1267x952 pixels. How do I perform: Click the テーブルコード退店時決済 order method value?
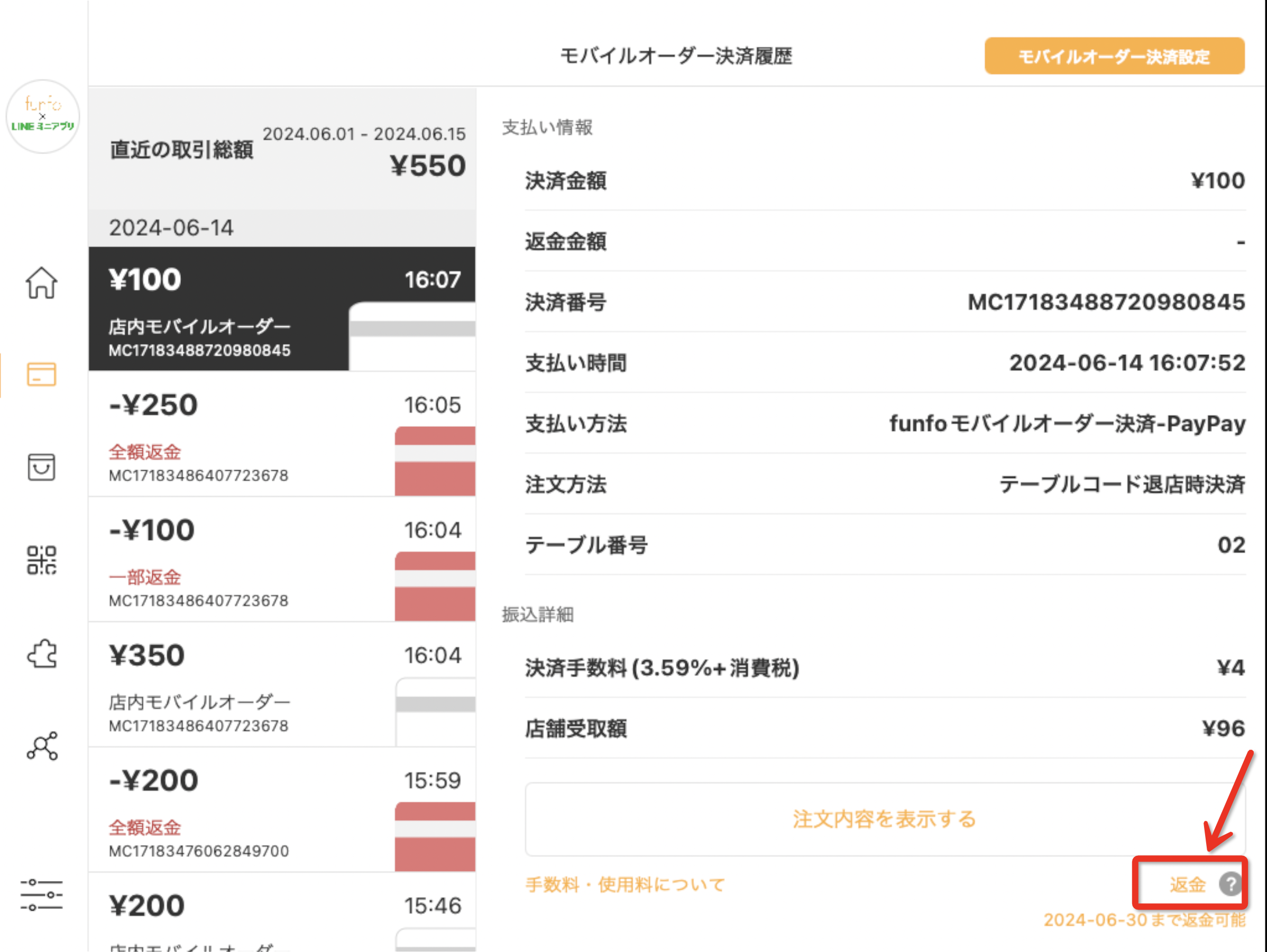[1122, 484]
